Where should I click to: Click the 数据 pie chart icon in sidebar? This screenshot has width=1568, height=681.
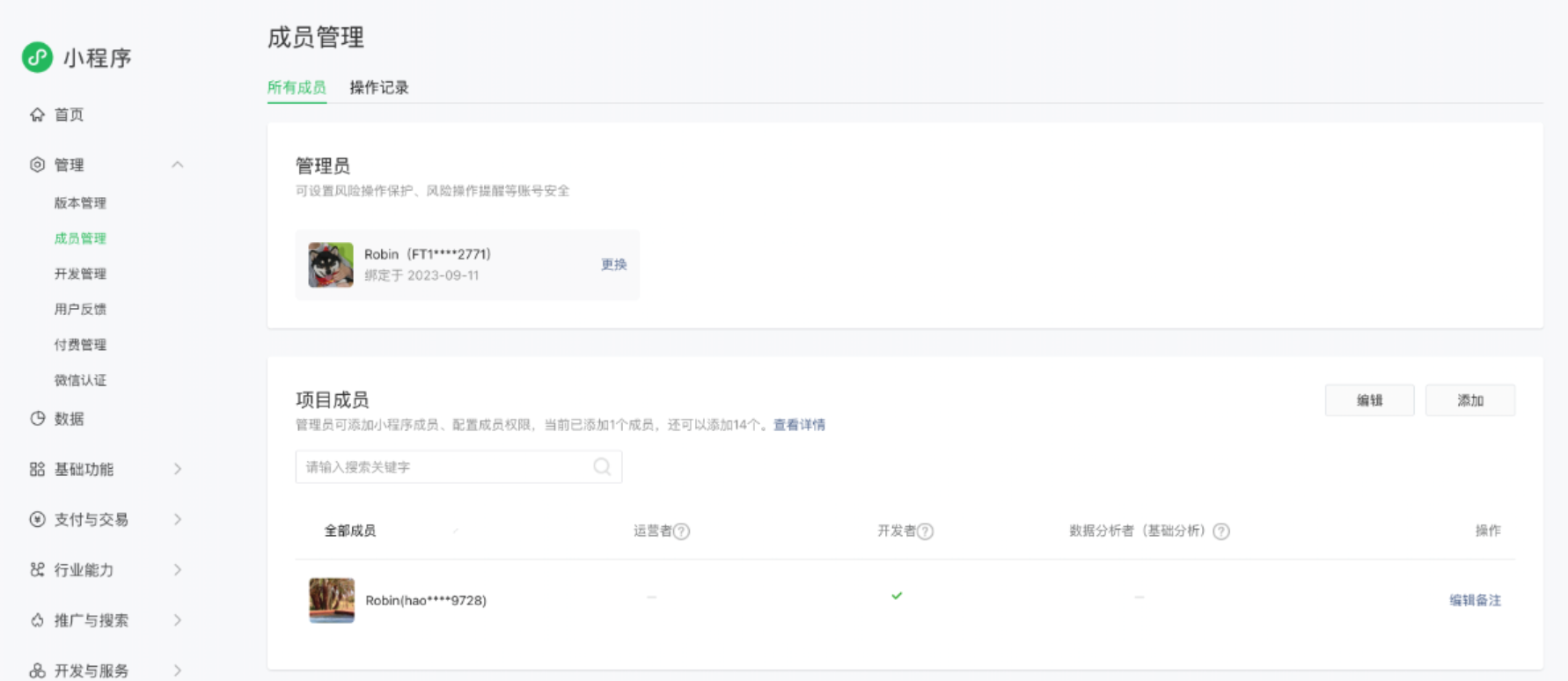click(x=37, y=419)
